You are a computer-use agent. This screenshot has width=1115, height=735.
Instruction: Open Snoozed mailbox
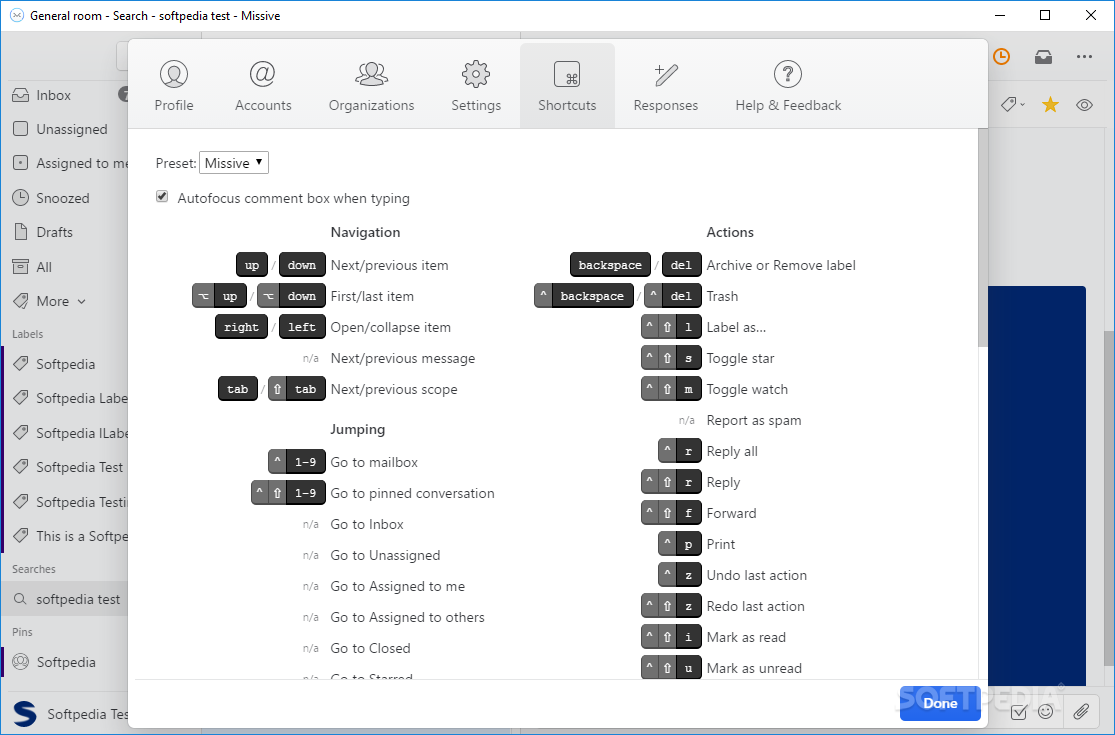[x=65, y=198]
